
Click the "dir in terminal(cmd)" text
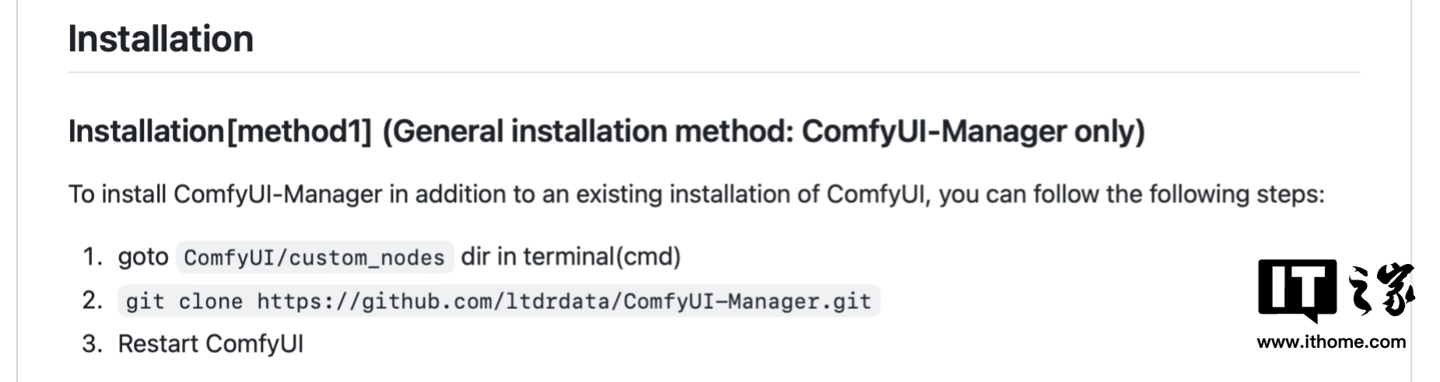pos(571,257)
